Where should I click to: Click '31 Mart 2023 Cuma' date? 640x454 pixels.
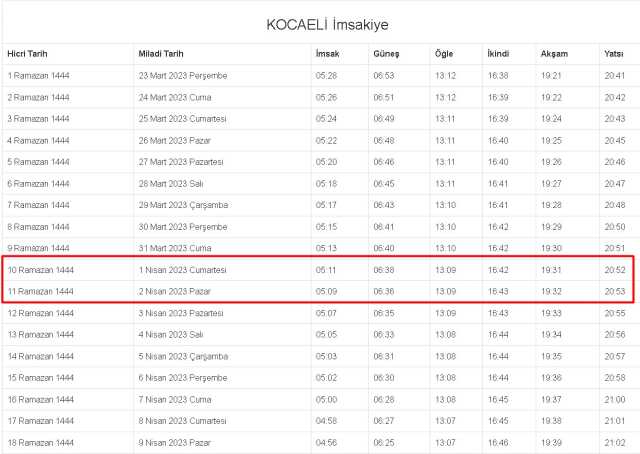(x=175, y=248)
